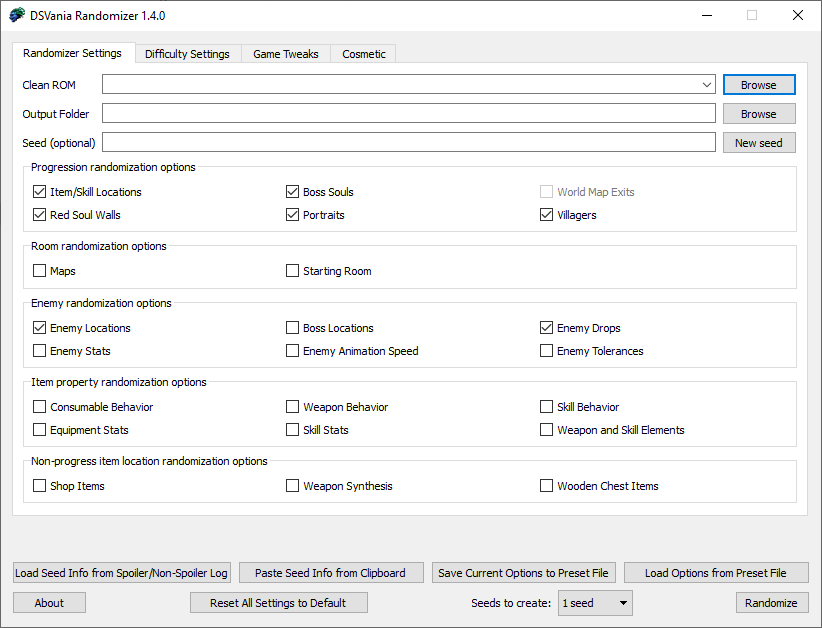The width and height of the screenshot is (822, 628).
Task: Switch to Difficulty Settings tab
Action: coord(187,54)
